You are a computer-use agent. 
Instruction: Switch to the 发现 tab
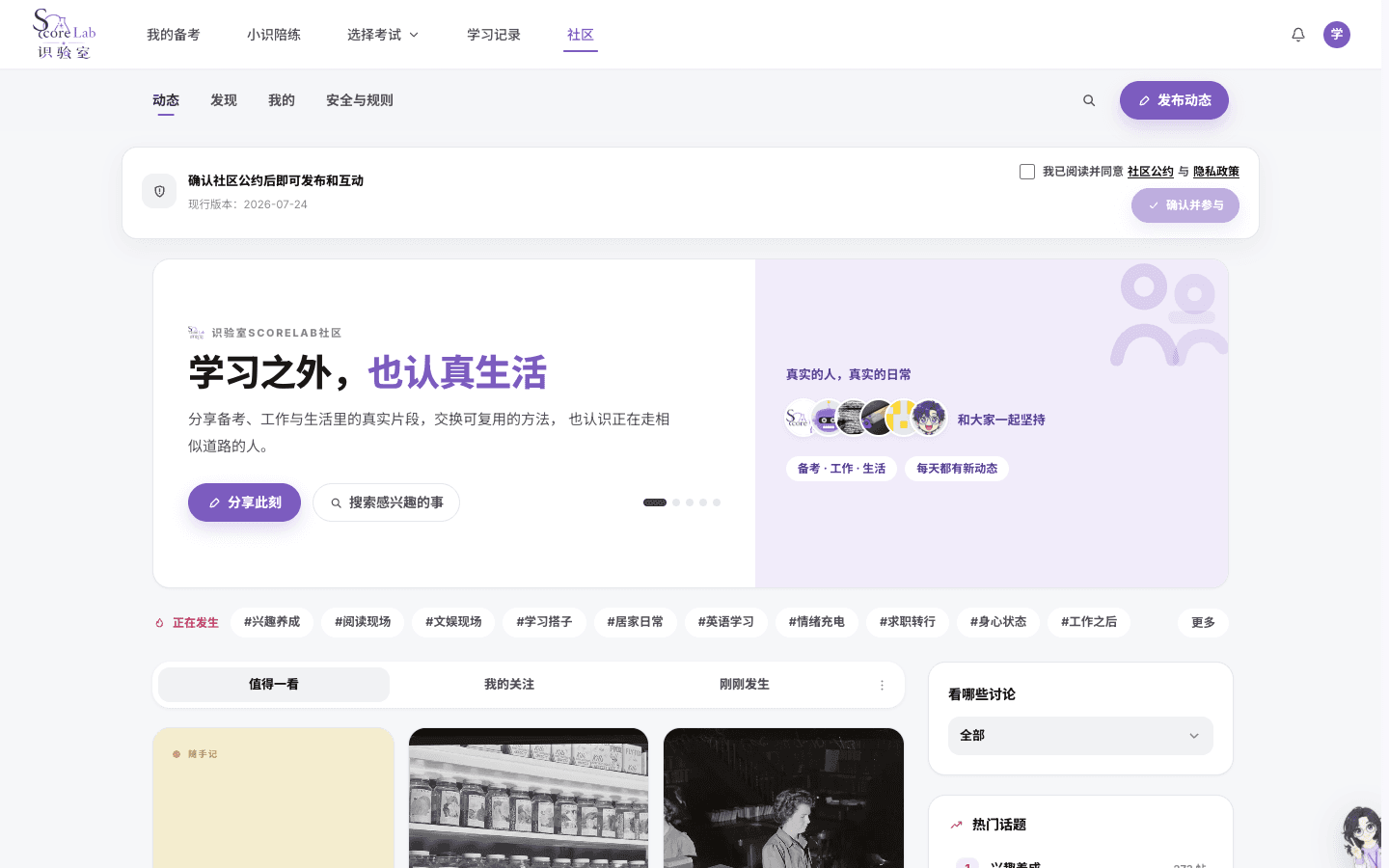point(224,100)
